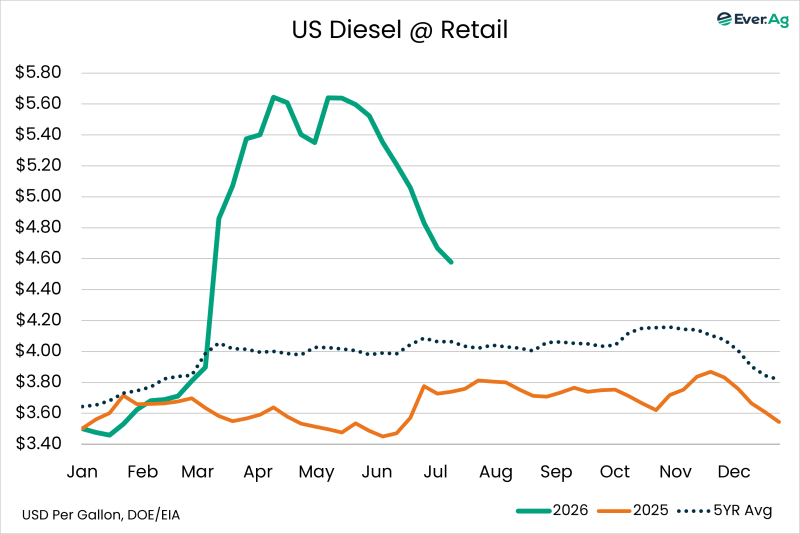This screenshot has width=800, height=534.
Task: Click the Aug month label
Action: (x=495, y=473)
